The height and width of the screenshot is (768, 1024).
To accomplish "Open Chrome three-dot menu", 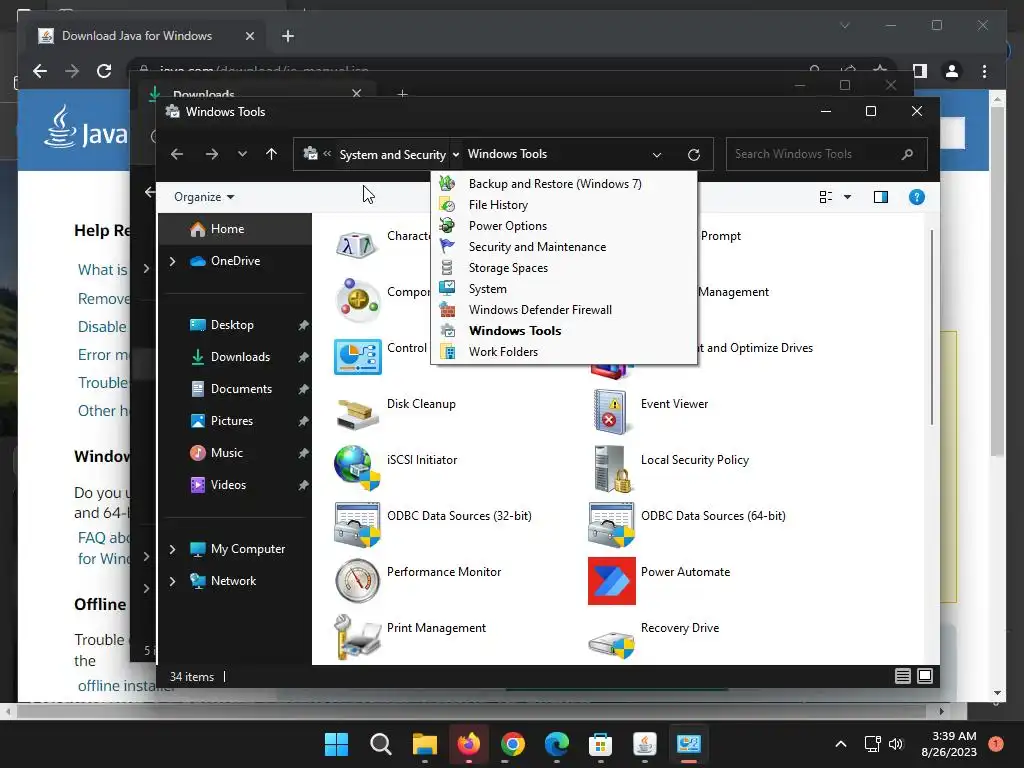I will (x=984, y=71).
